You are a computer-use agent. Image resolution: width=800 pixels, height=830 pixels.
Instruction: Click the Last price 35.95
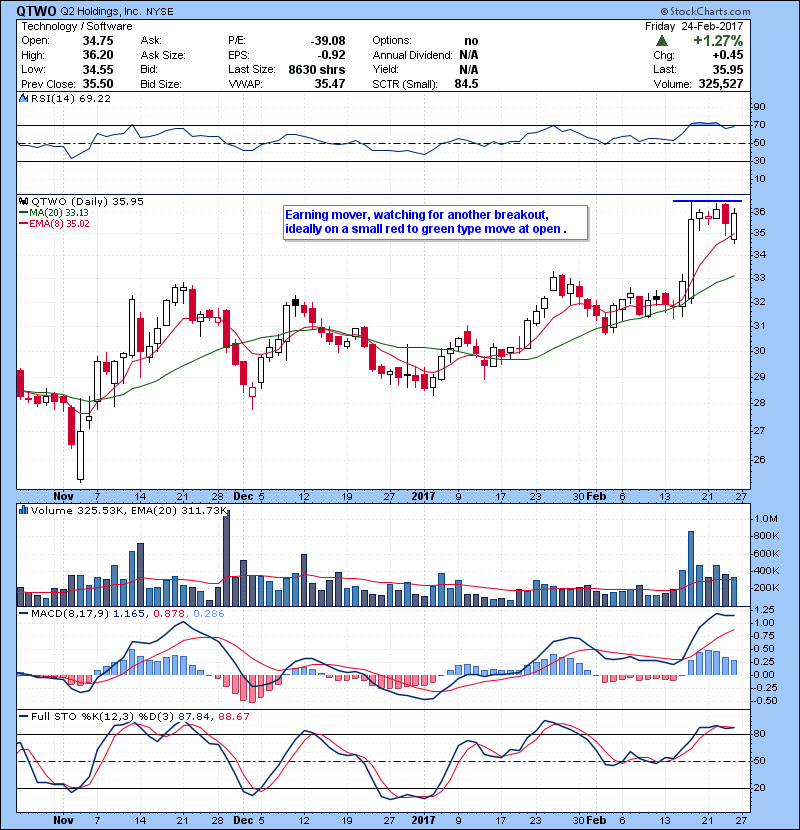tap(727, 69)
